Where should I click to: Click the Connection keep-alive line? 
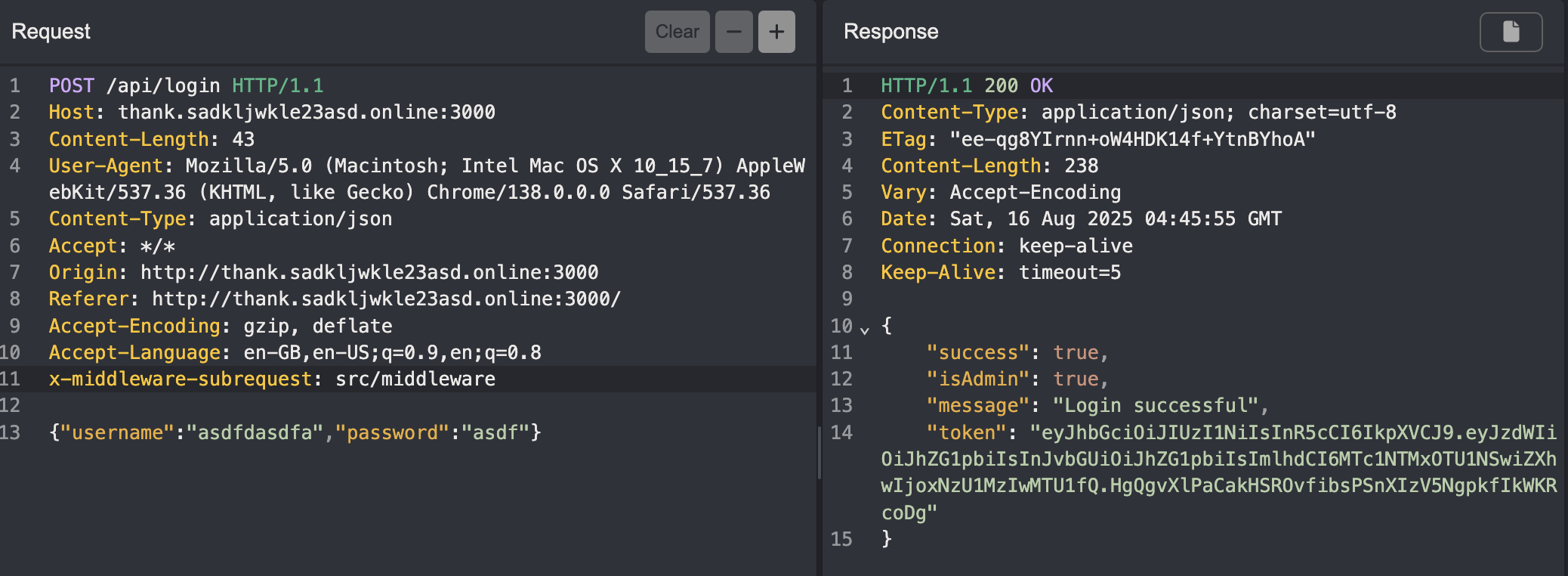[x=1007, y=246]
